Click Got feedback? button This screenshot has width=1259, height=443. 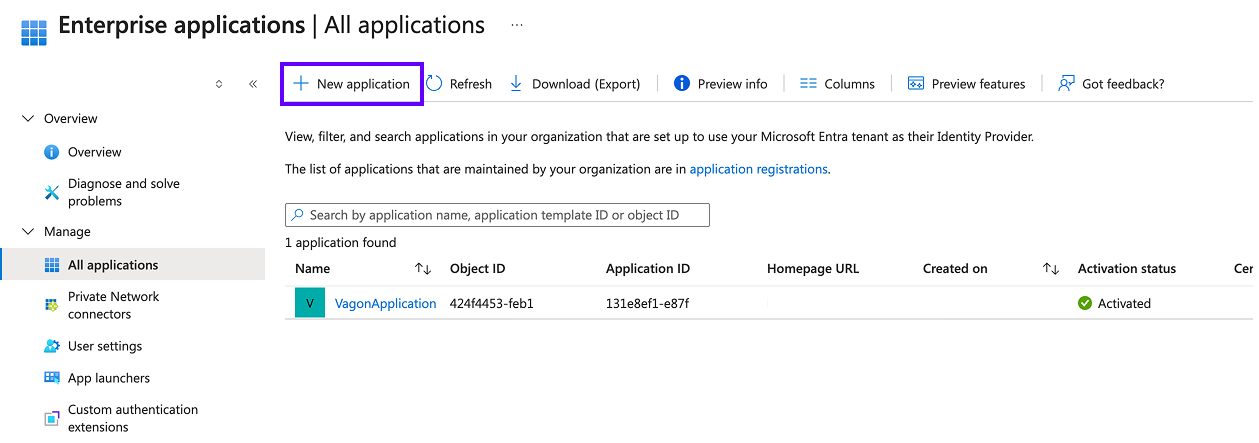(1111, 84)
